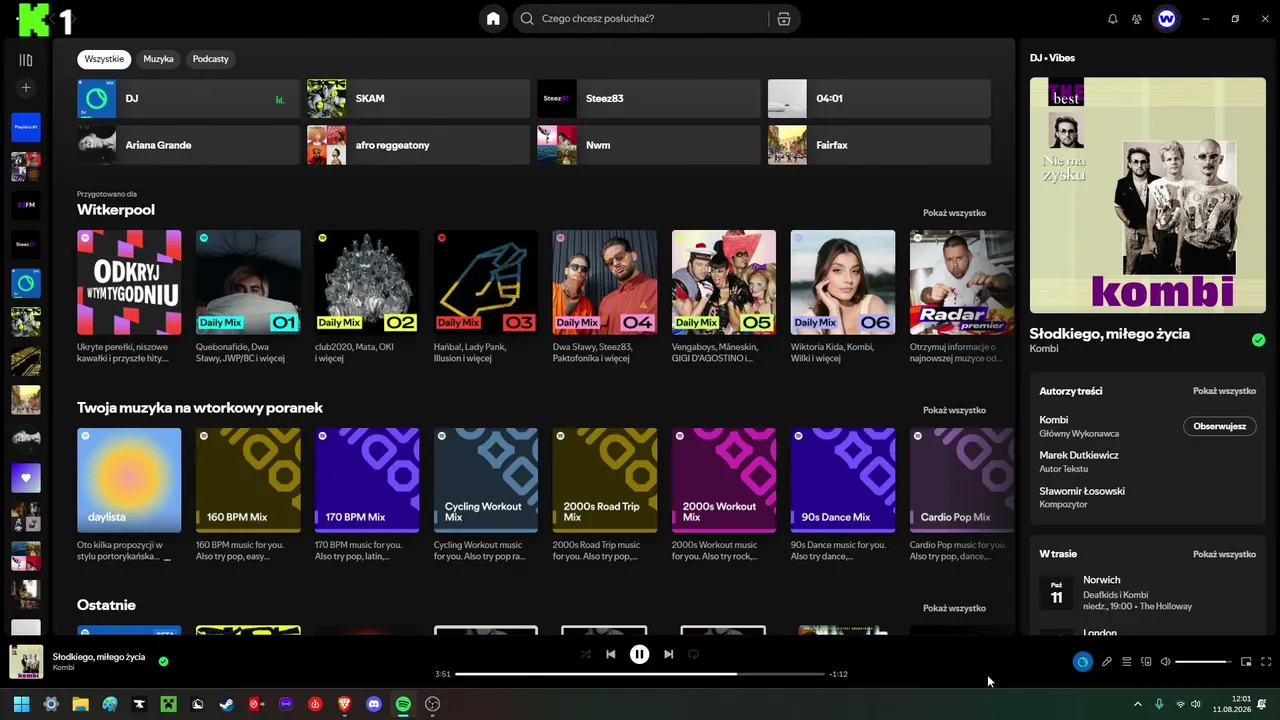
Task: Click the Spotify taskbar icon
Action: [403, 704]
